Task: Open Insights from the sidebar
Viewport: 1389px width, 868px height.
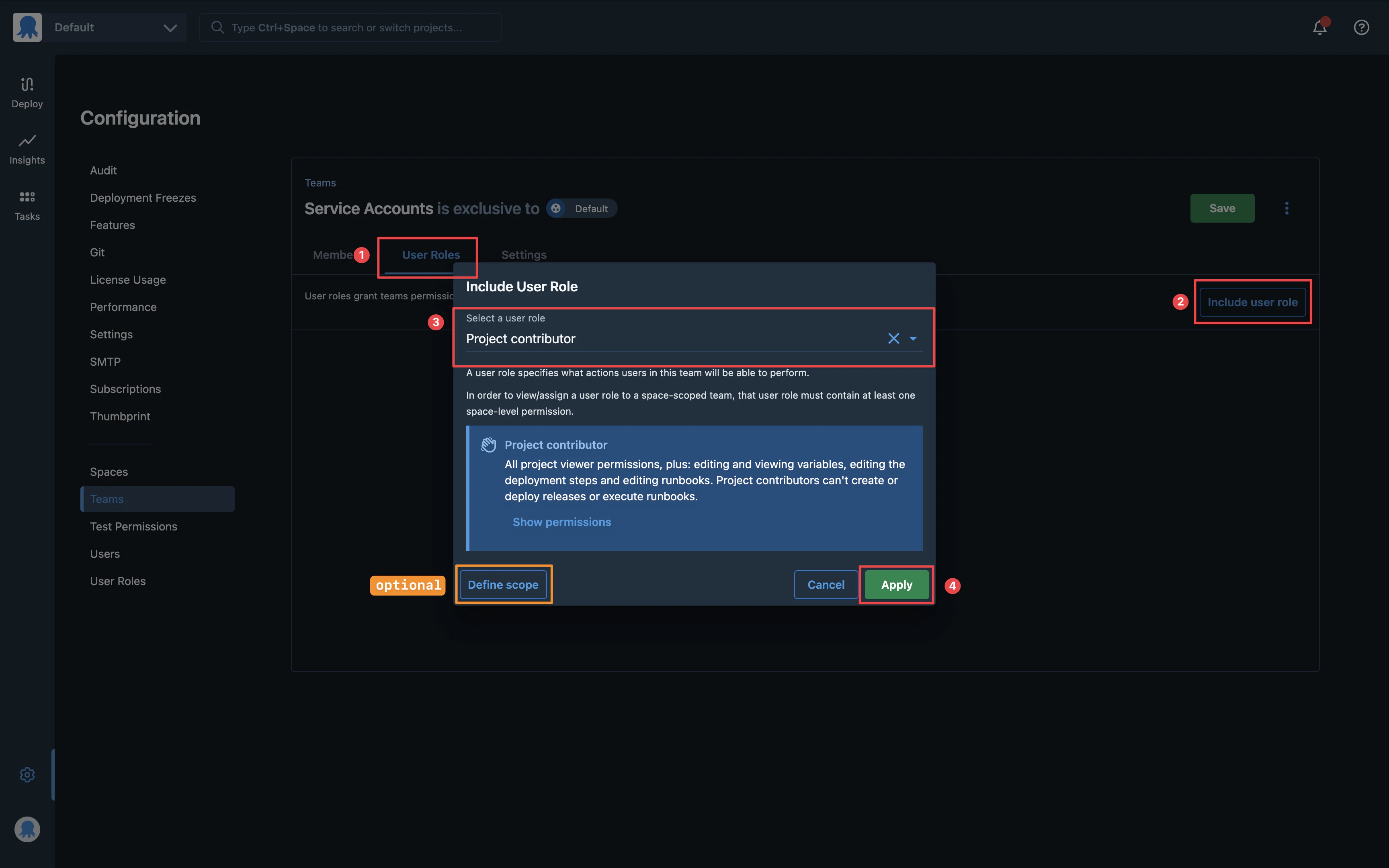Action: [x=27, y=149]
